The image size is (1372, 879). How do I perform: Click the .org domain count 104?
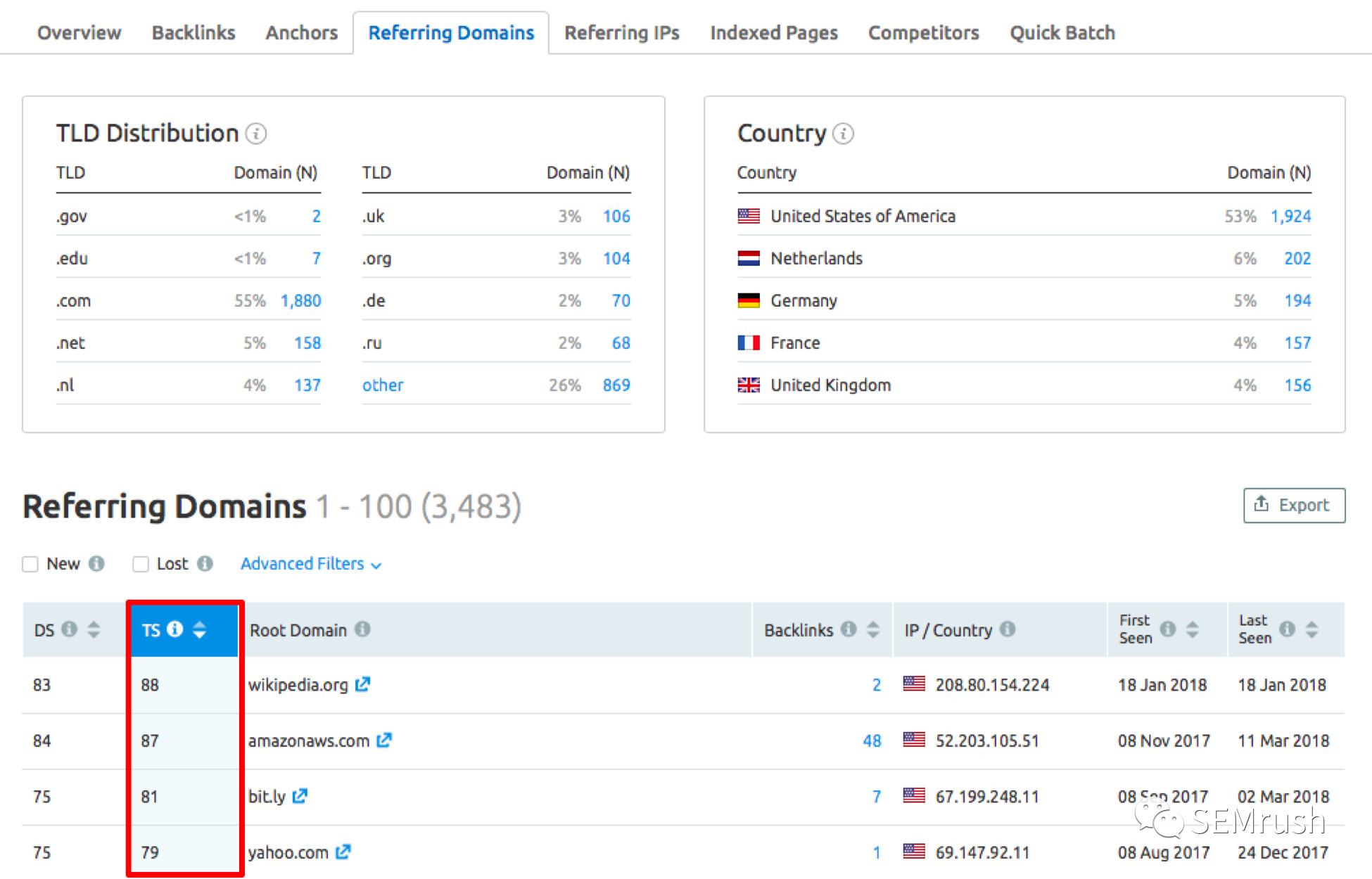(x=616, y=258)
